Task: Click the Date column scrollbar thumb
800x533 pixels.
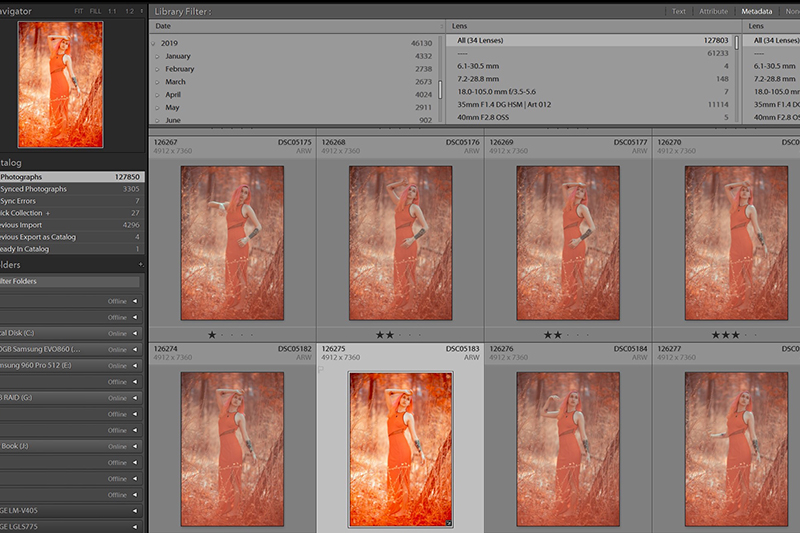Action: click(x=440, y=90)
